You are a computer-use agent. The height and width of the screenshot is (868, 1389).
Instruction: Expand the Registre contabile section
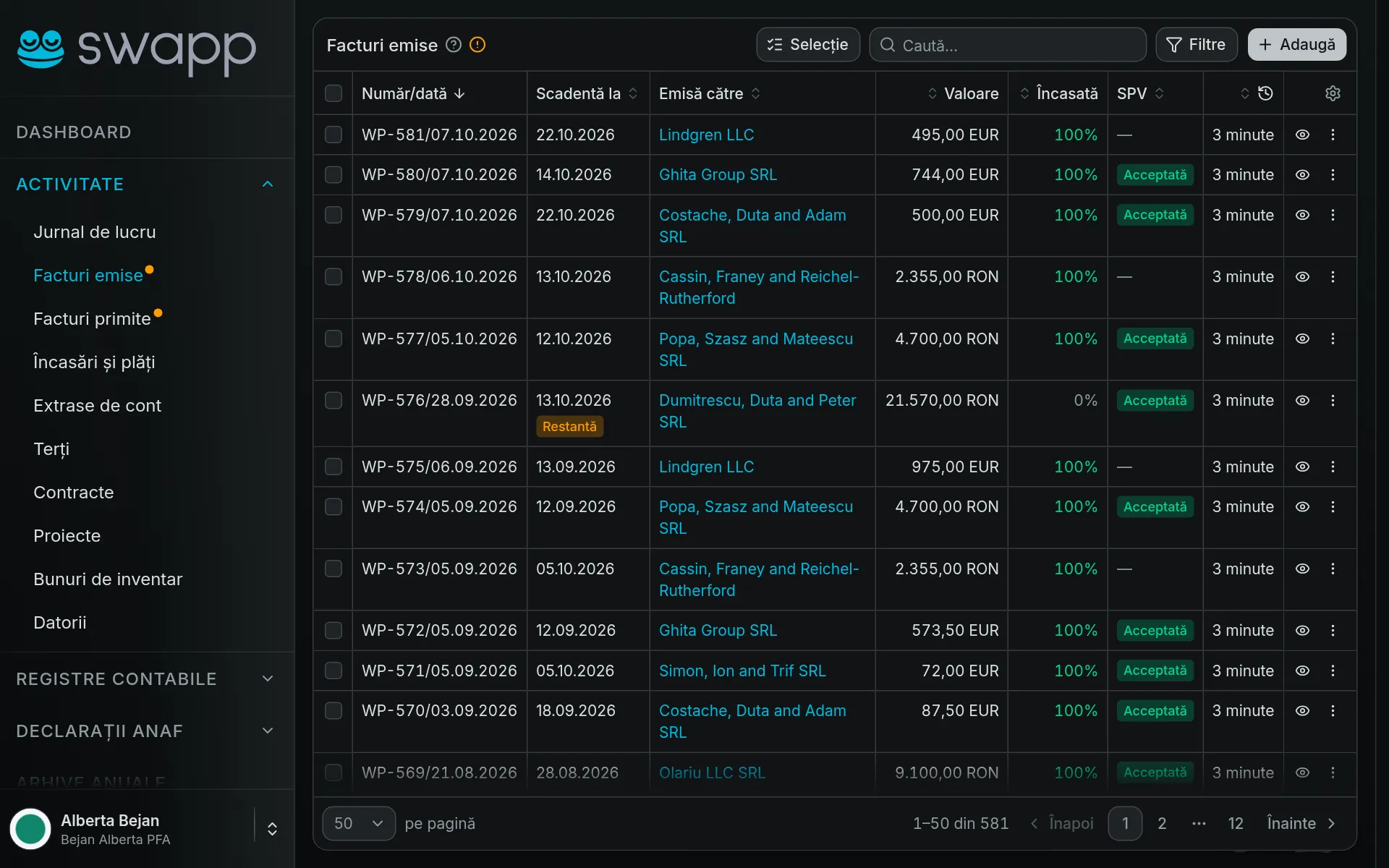click(145, 679)
